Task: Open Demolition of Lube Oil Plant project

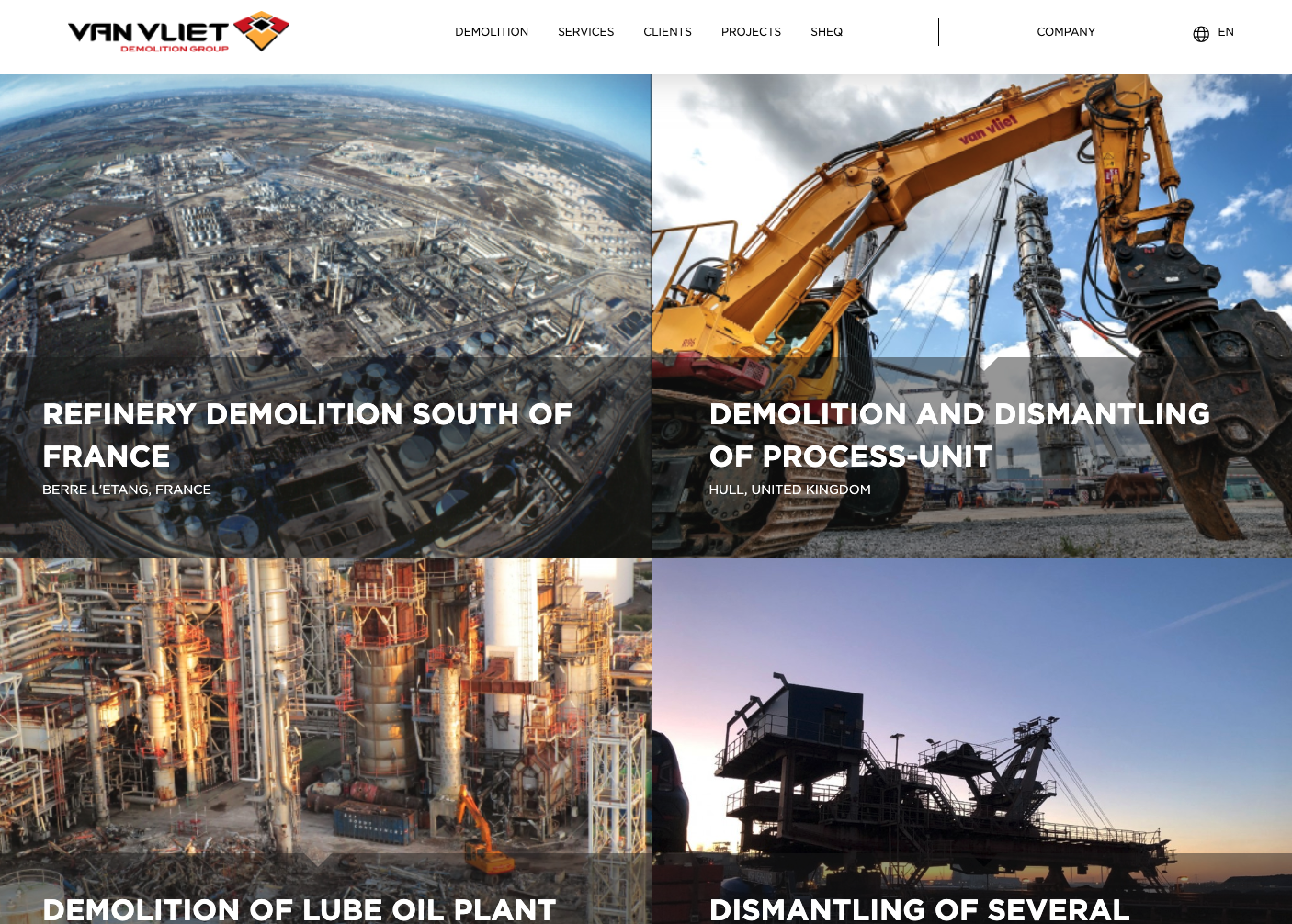Action: [300, 909]
